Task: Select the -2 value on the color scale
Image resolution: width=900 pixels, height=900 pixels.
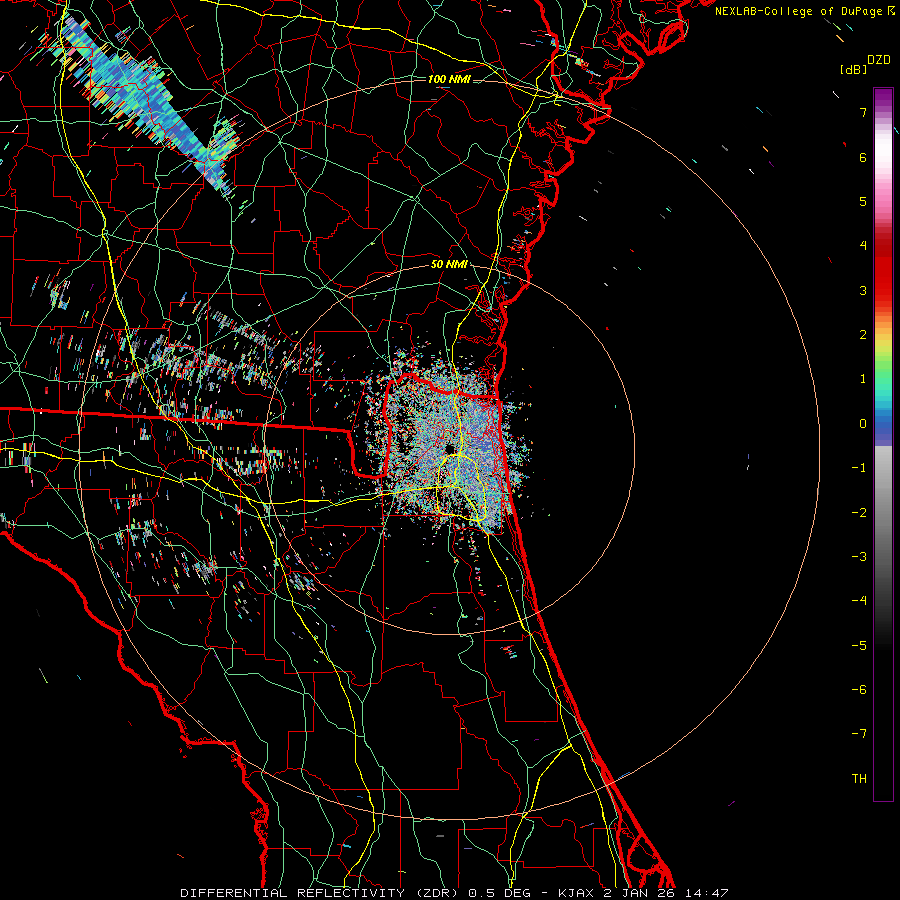Action: [x=859, y=513]
